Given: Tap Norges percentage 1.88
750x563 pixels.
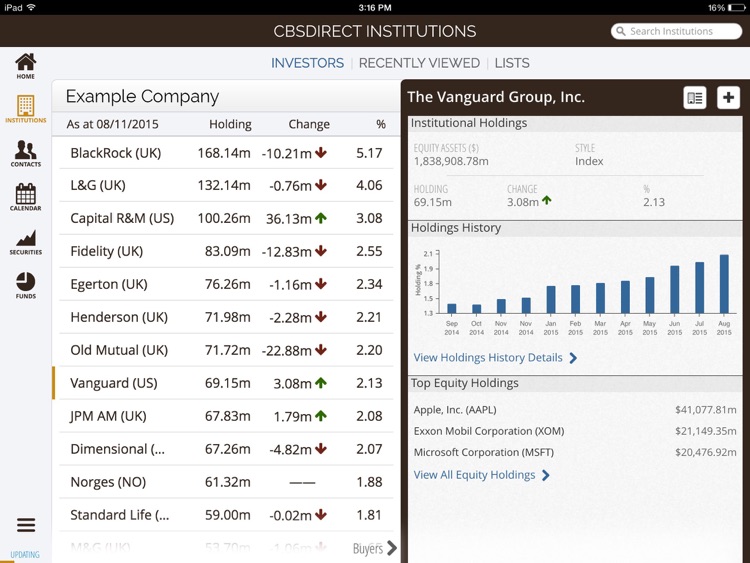Looking at the screenshot, I should pyautogui.click(x=369, y=482).
